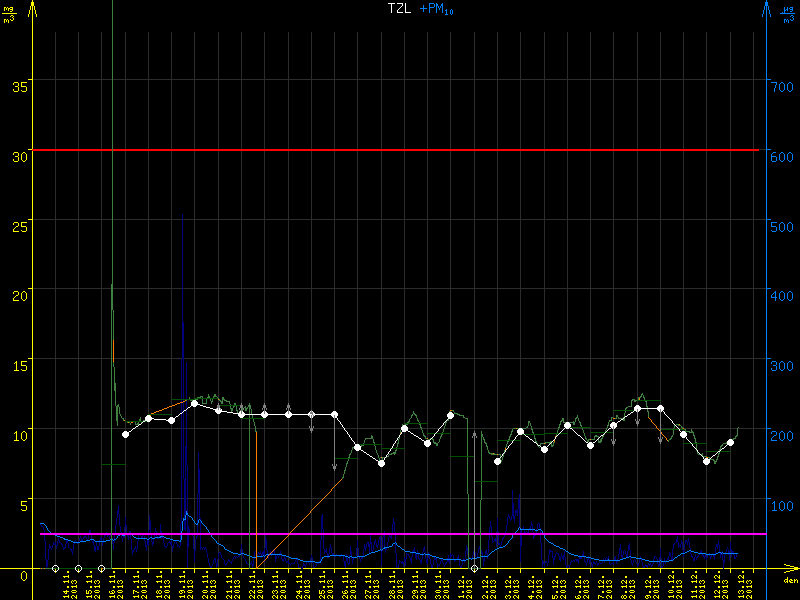Viewport: 800px width, 600px height.
Task: Click the magenta horizontal threshold line
Action: [400, 534]
